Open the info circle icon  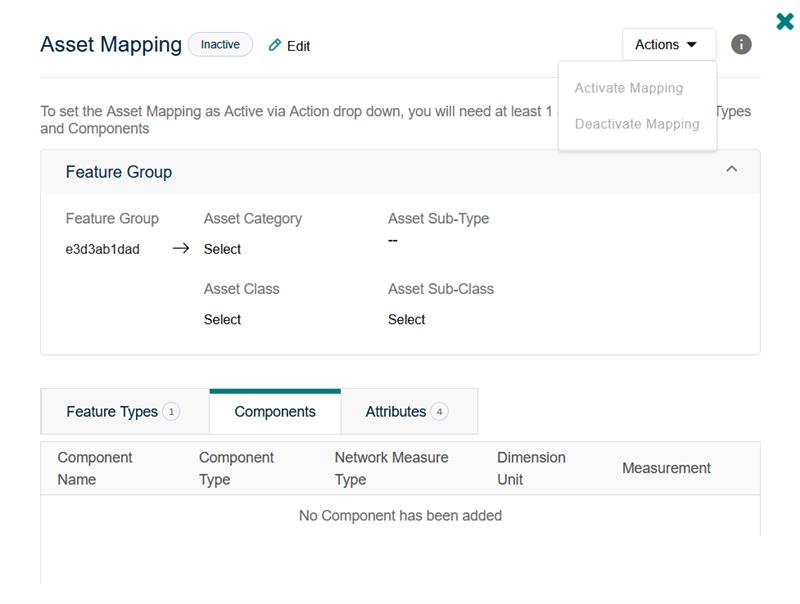coord(741,44)
